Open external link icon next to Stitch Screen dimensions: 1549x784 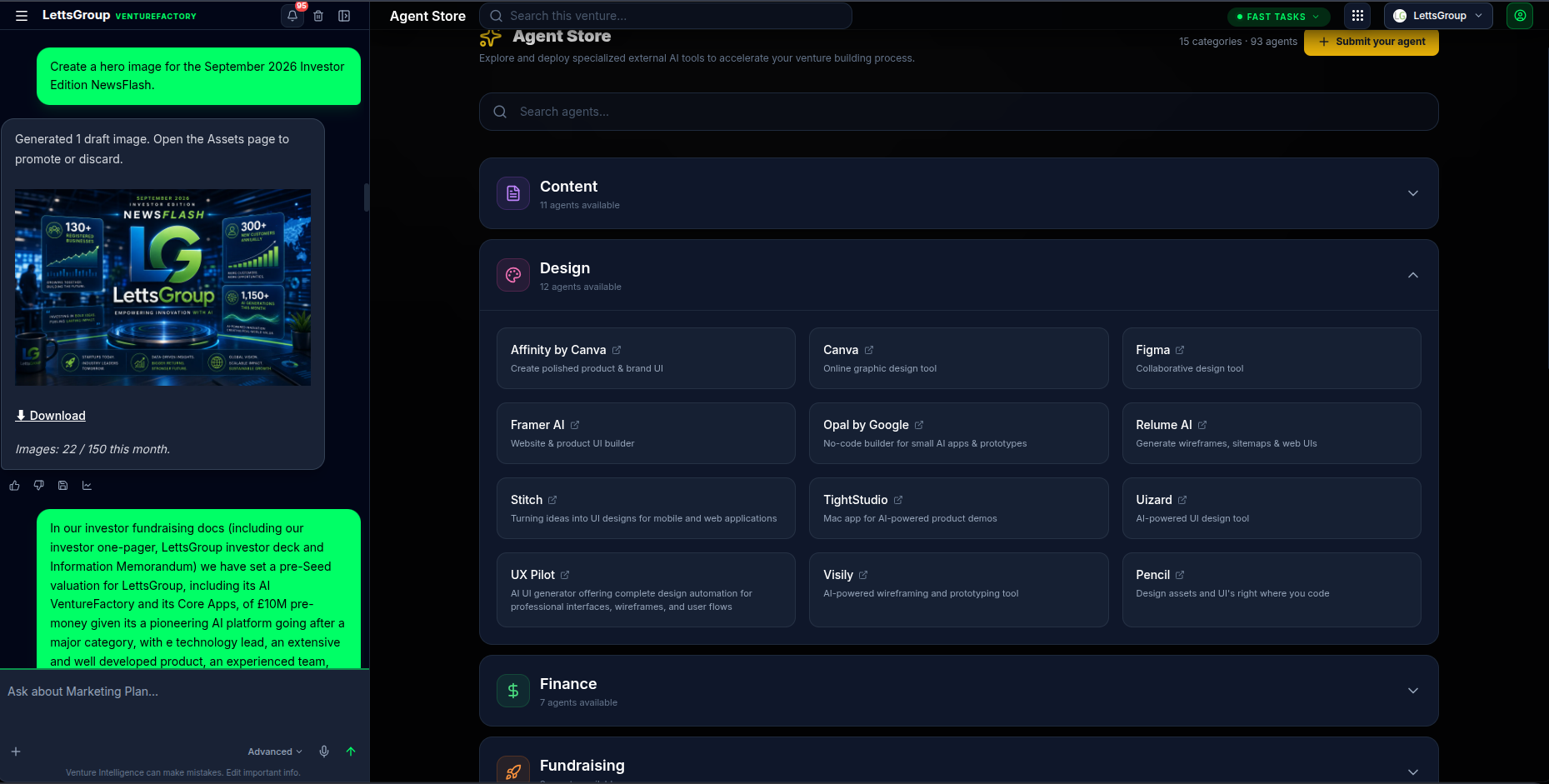pos(552,500)
